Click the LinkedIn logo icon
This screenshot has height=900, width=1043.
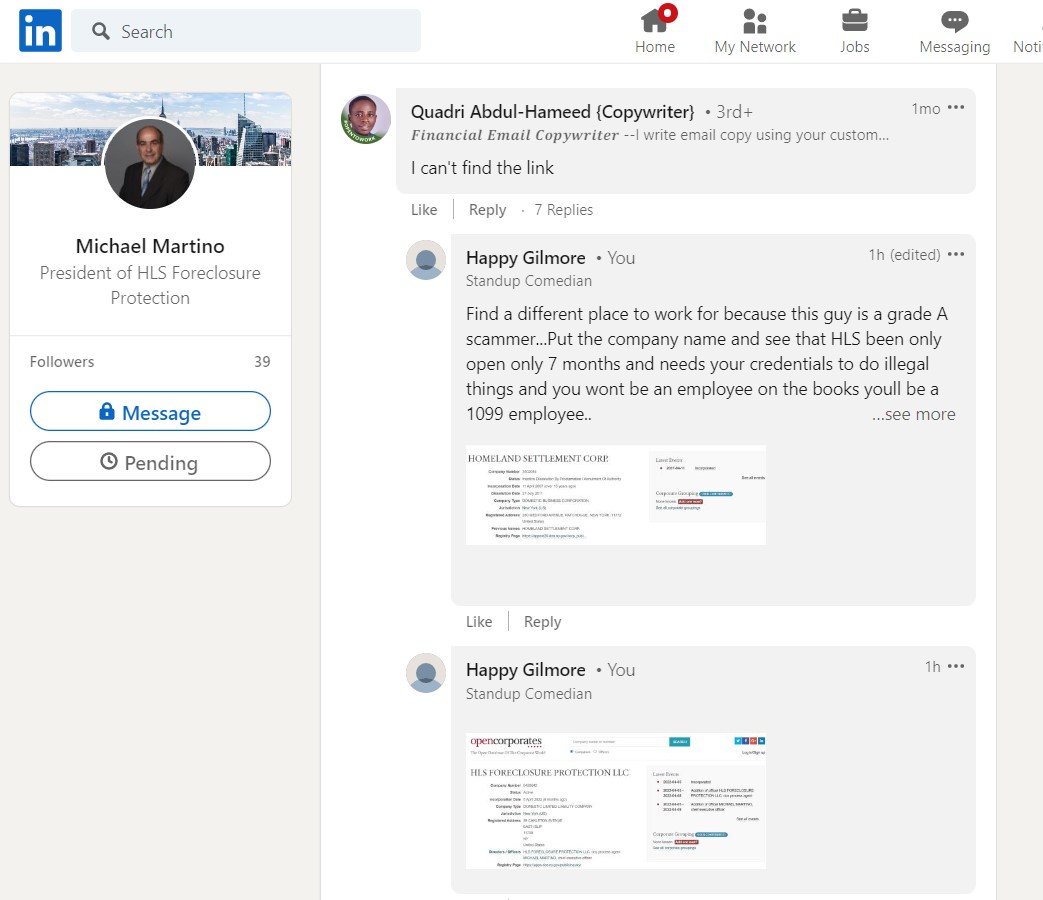click(40, 31)
